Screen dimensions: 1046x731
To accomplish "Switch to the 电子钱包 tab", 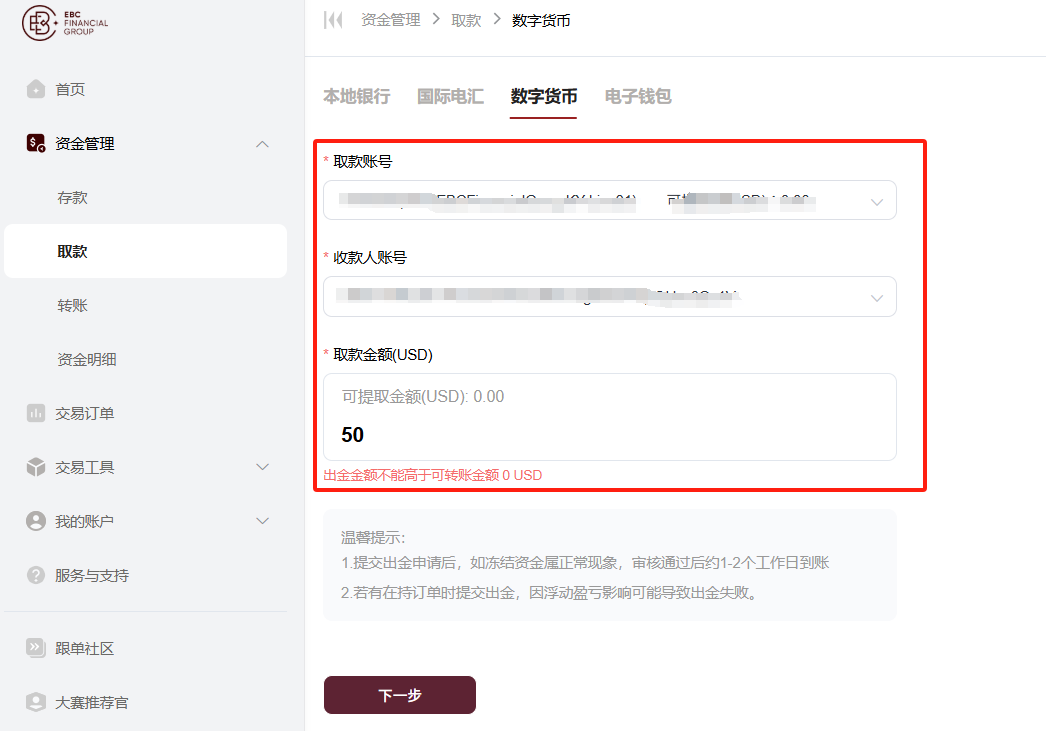I will 638,97.
